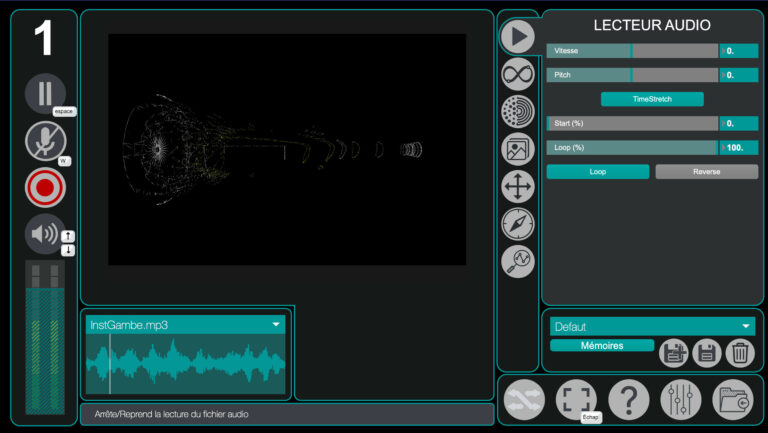768x433 pixels.
Task: Select the four-arrow move tool
Action: (x=517, y=186)
